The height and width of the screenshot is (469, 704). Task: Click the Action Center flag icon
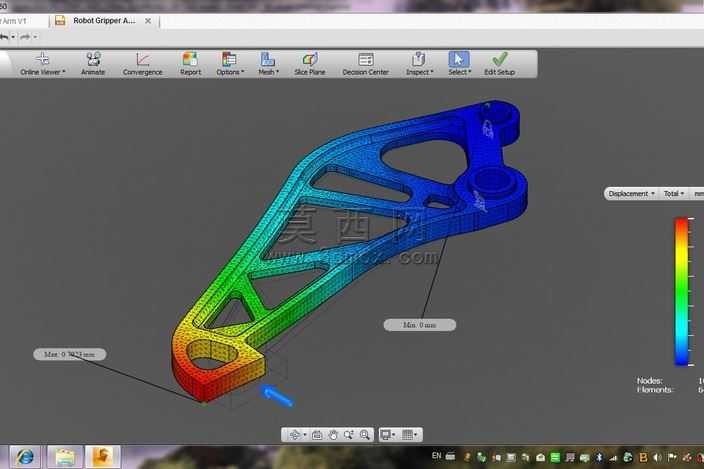tap(673, 457)
